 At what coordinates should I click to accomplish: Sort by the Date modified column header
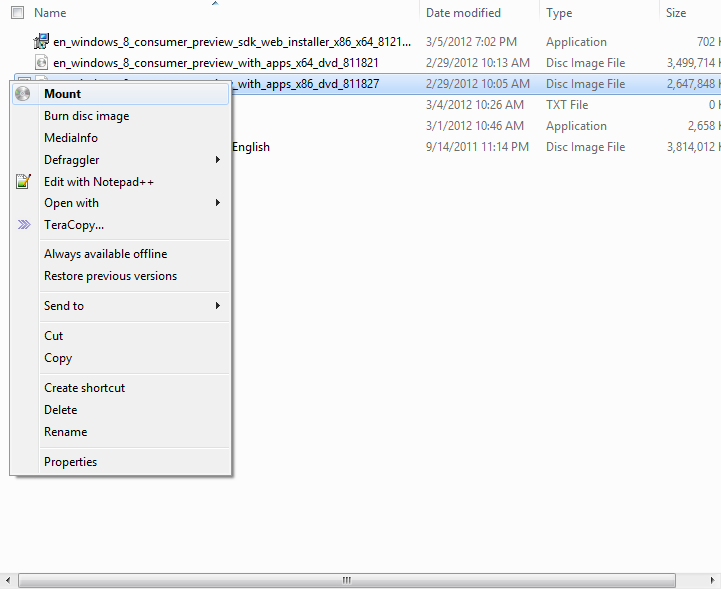pos(464,13)
